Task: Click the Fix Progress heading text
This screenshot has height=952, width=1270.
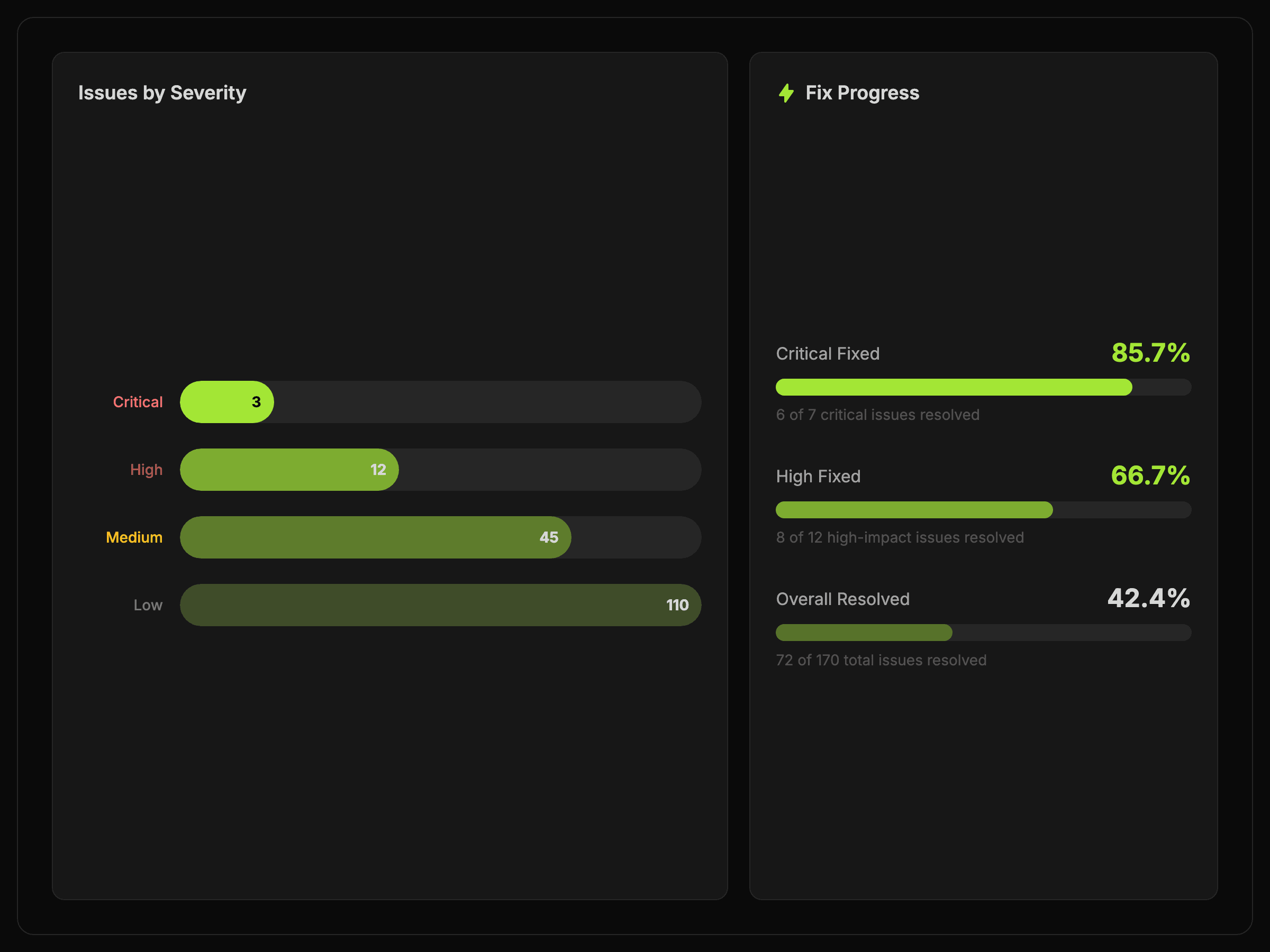Action: tap(862, 93)
